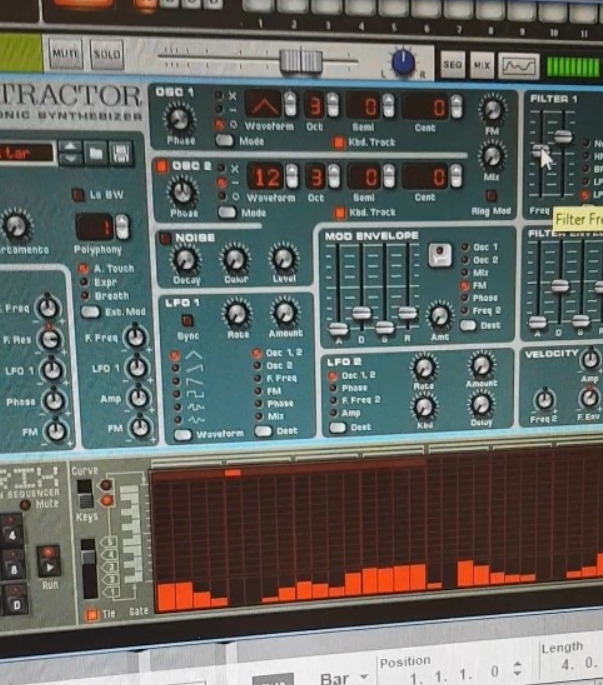603x685 pixels.
Task: Turn the Noise Color knob
Action: click(236, 259)
